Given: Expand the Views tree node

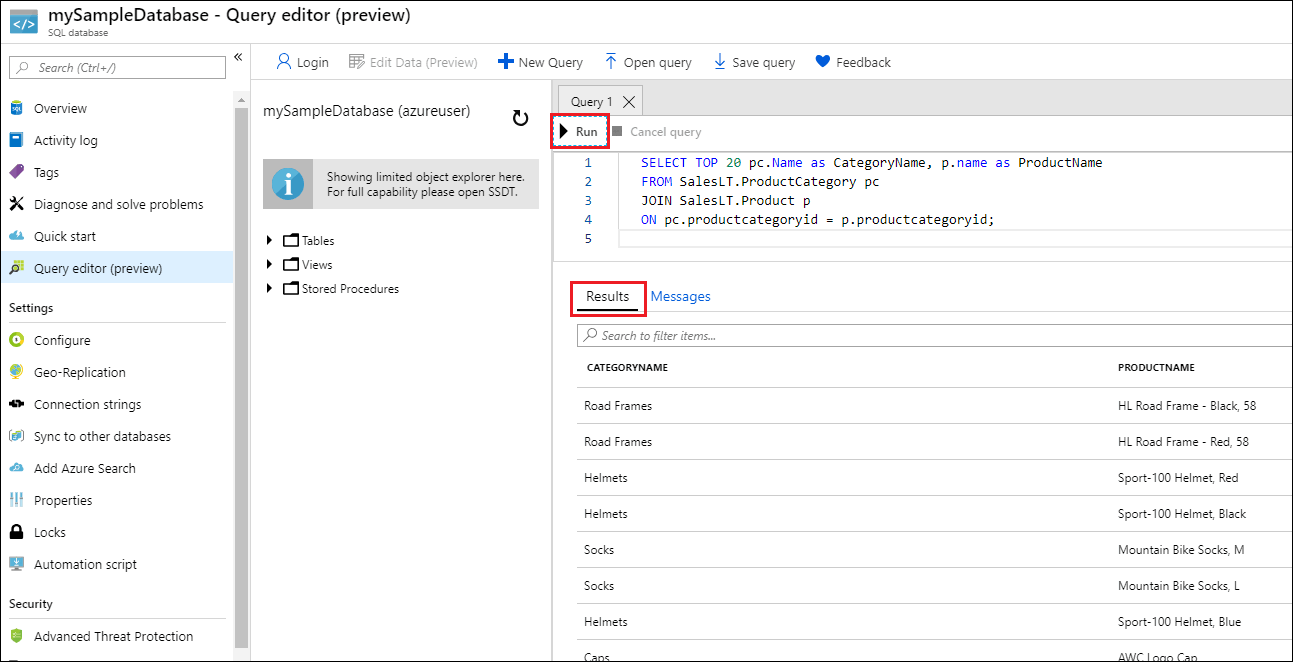Looking at the screenshot, I should [269, 265].
